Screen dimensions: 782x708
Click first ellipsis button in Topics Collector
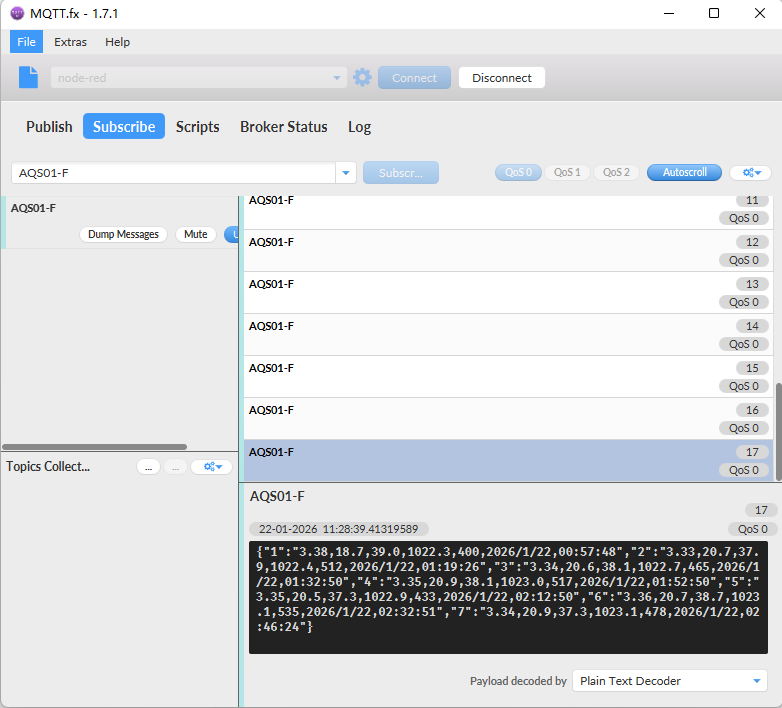tap(148, 467)
